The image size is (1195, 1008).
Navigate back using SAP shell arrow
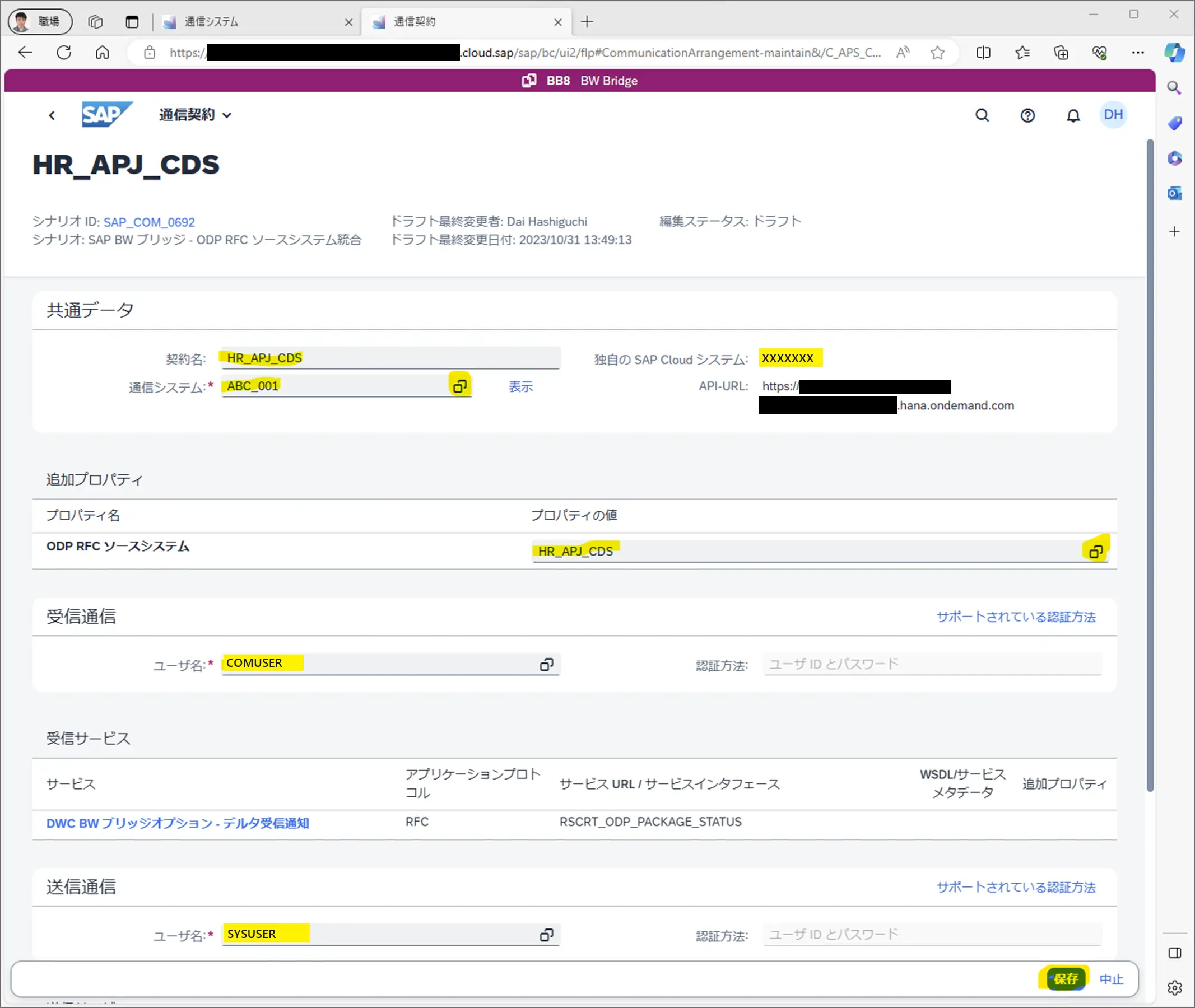[x=52, y=115]
